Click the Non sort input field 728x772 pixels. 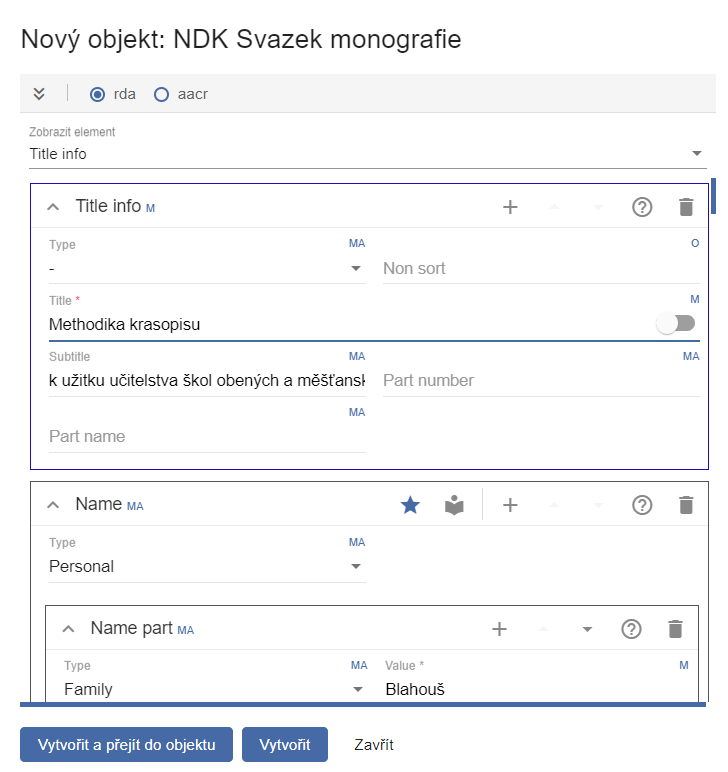tap(540, 268)
